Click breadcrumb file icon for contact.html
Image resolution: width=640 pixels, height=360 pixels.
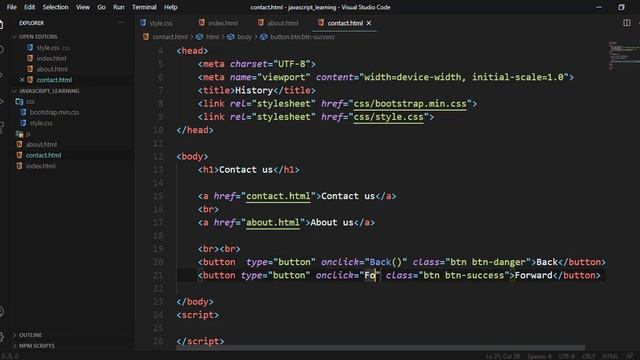click(146, 37)
